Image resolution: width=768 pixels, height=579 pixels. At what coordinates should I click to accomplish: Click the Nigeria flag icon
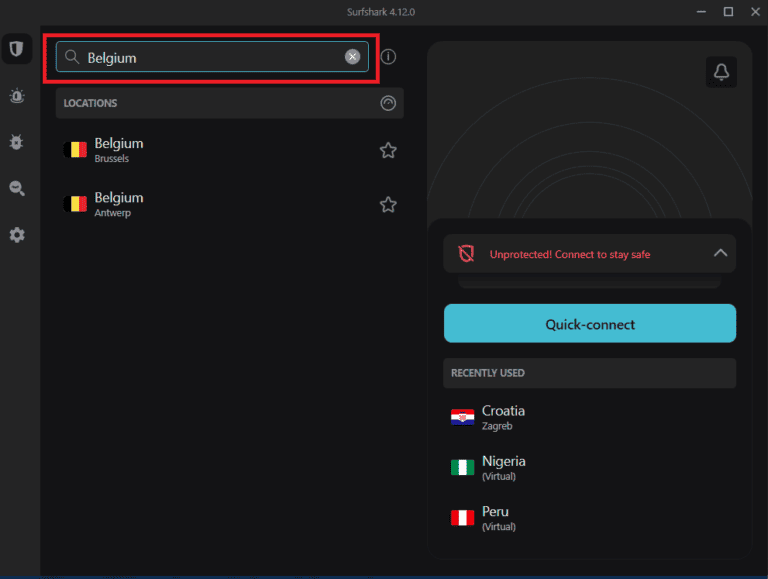click(x=462, y=467)
